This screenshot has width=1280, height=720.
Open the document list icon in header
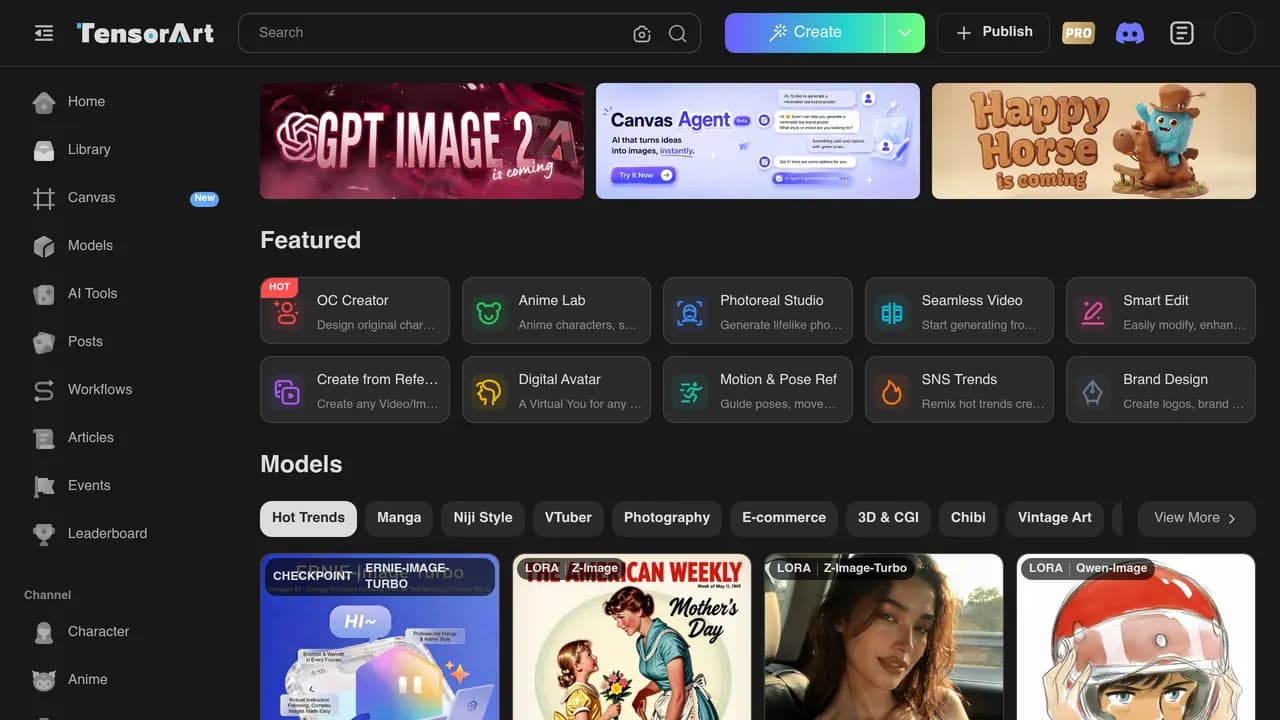point(1182,33)
